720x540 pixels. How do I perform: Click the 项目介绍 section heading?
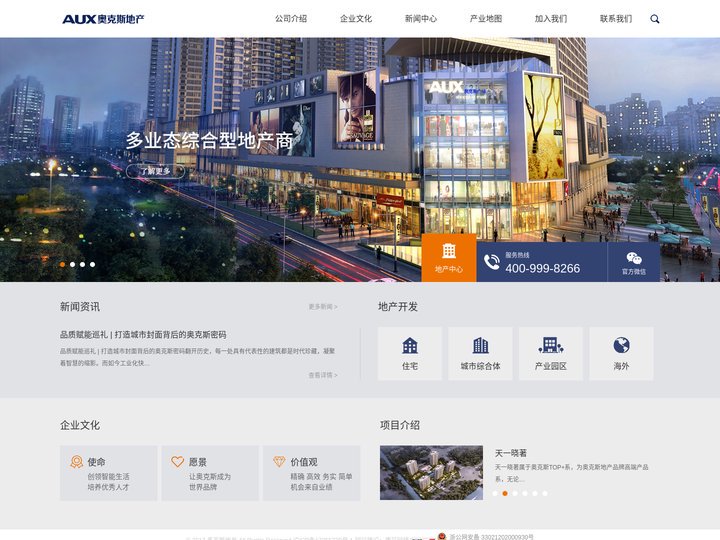point(400,425)
